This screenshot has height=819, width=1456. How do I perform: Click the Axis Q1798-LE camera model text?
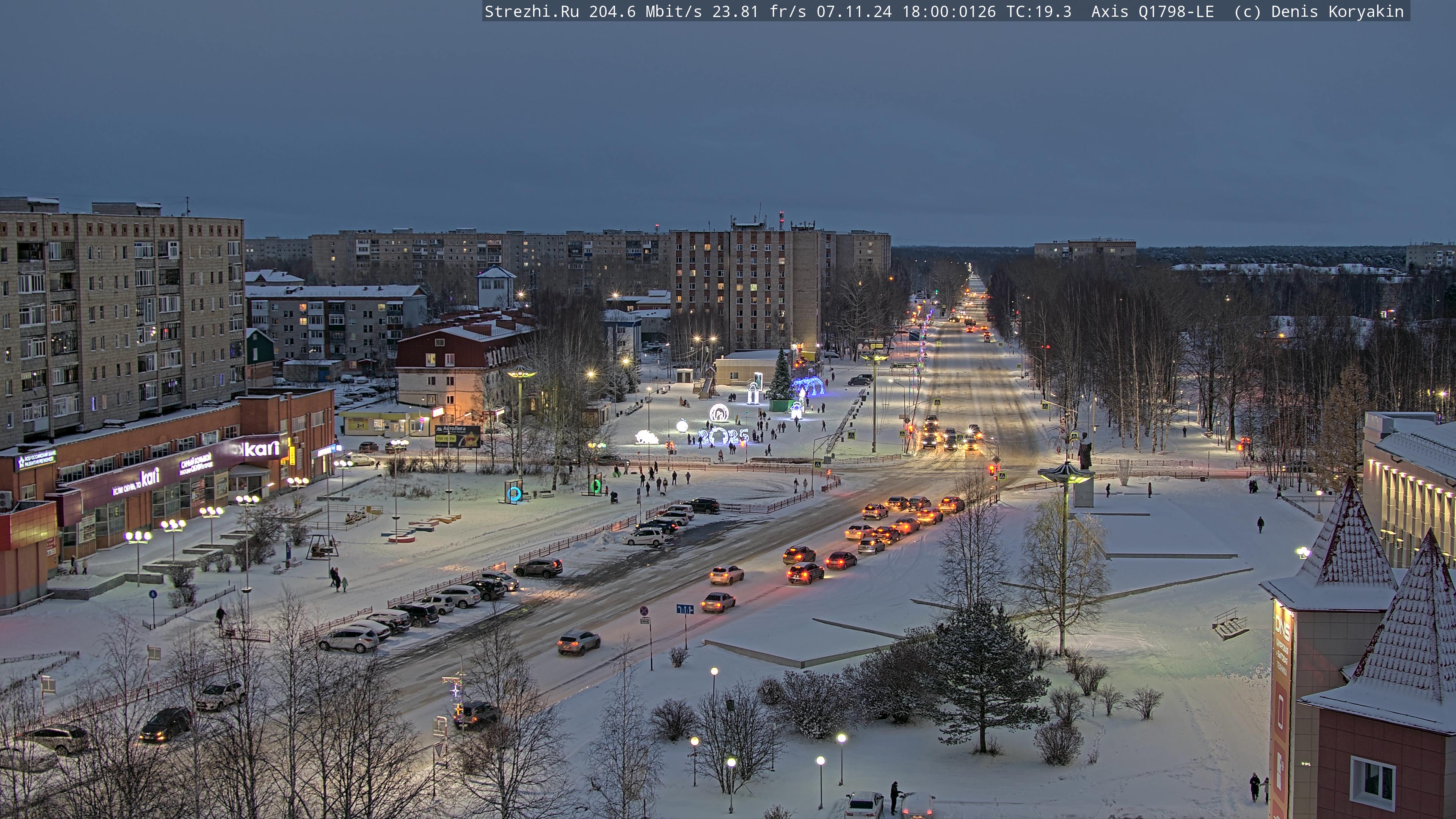click(1153, 11)
